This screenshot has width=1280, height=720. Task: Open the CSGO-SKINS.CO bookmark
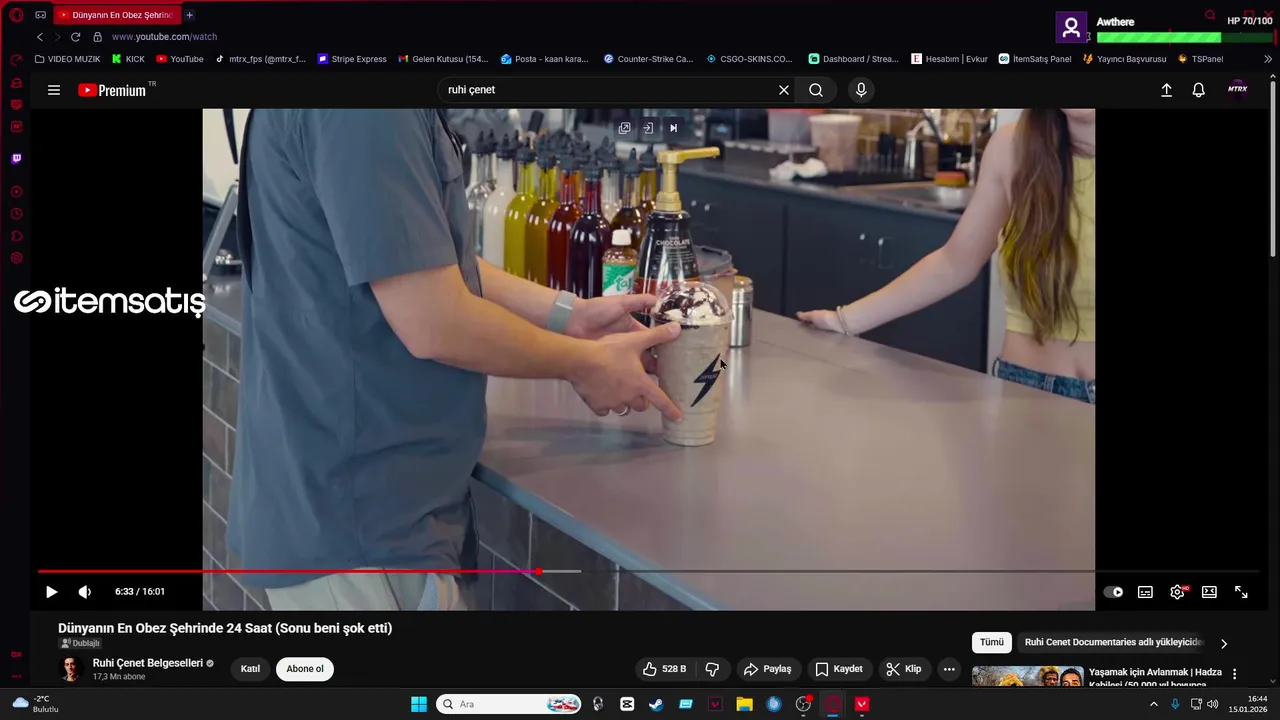(749, 59)
